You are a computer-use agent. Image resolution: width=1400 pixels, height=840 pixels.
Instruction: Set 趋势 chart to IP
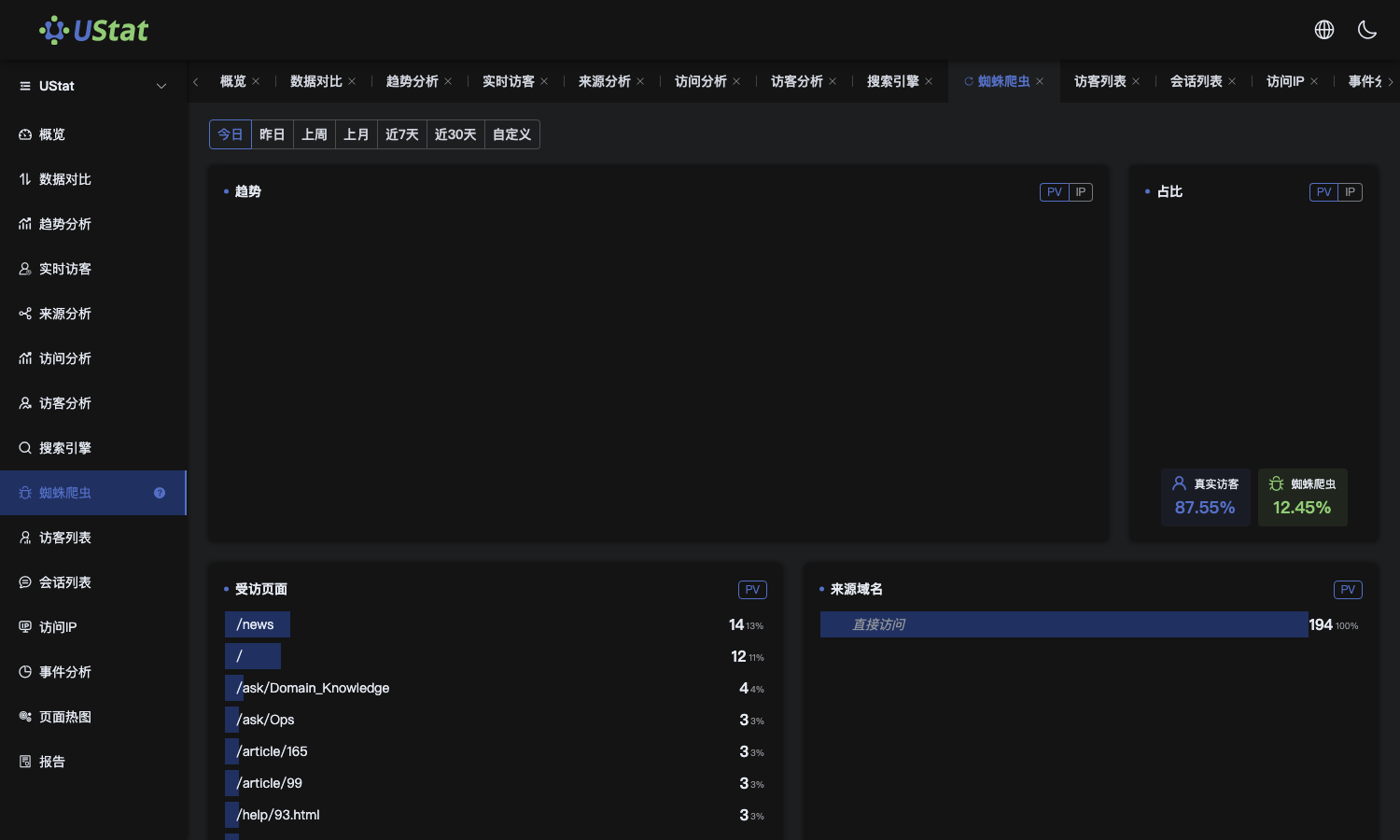click(1081, 192)
